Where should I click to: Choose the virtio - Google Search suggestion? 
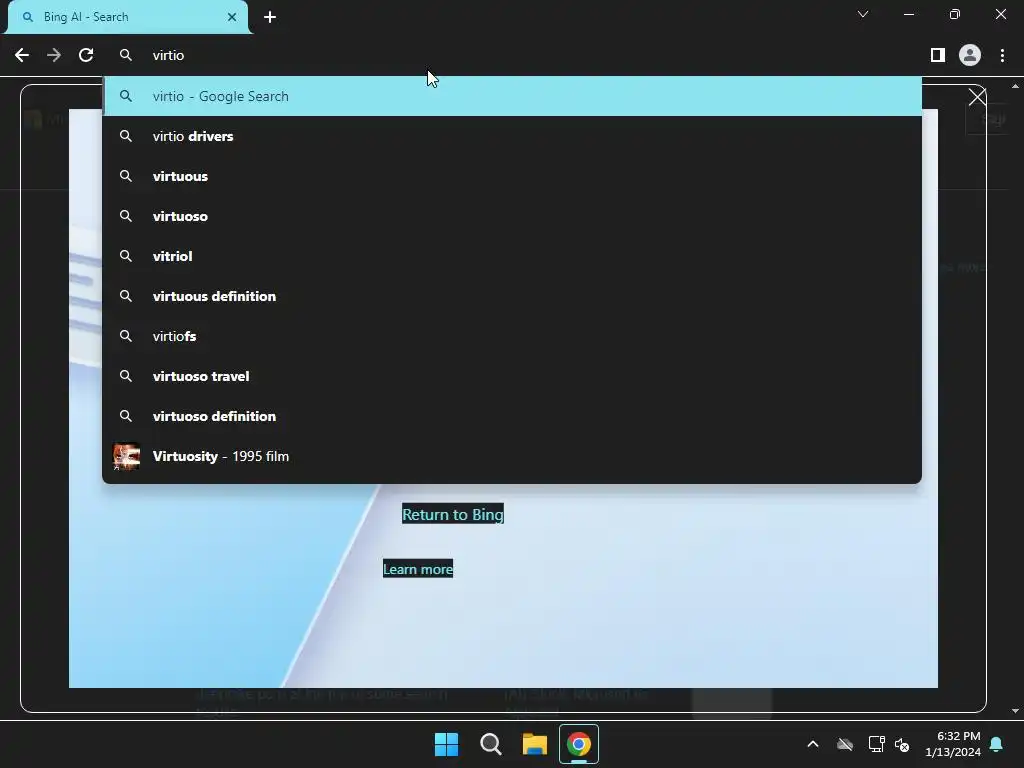click(512, 96)
